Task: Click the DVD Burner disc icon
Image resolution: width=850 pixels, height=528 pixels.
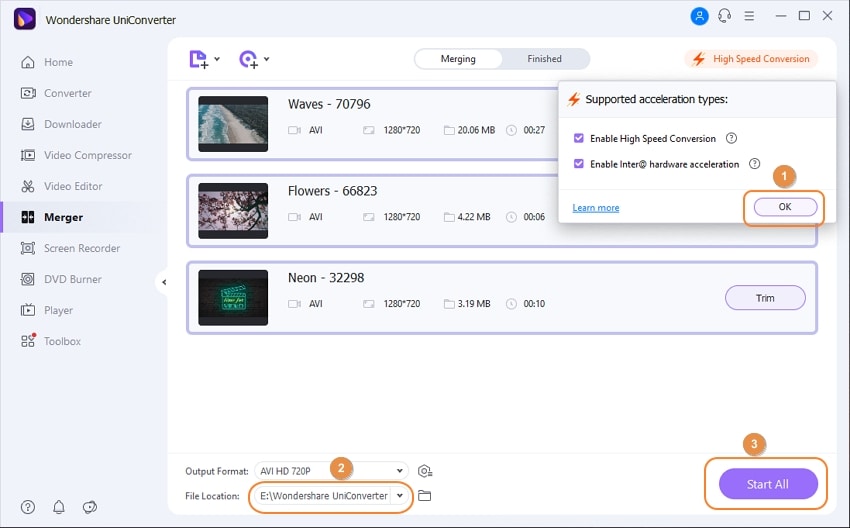Action: coord(28,279)
